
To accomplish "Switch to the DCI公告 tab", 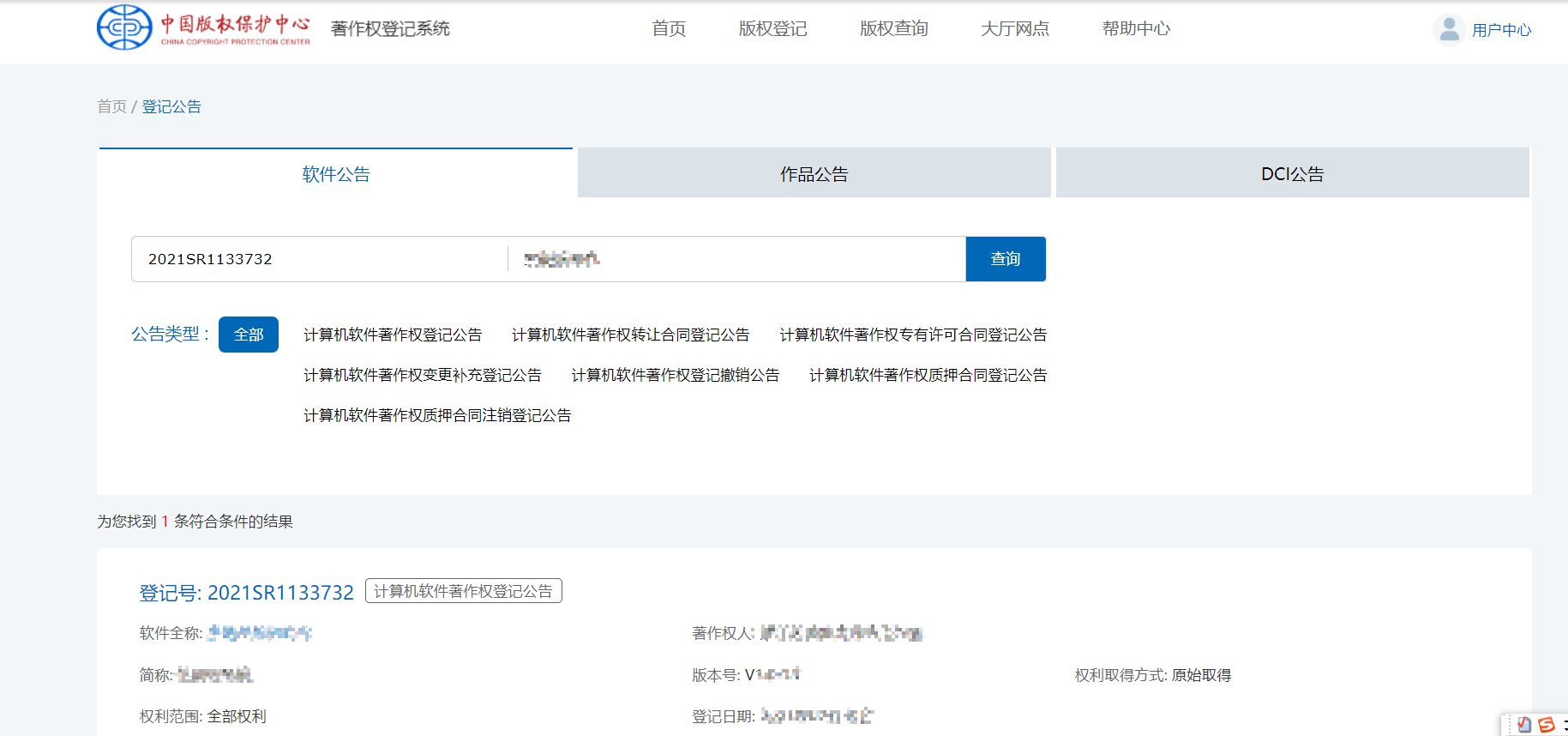I will [1292, 174].
